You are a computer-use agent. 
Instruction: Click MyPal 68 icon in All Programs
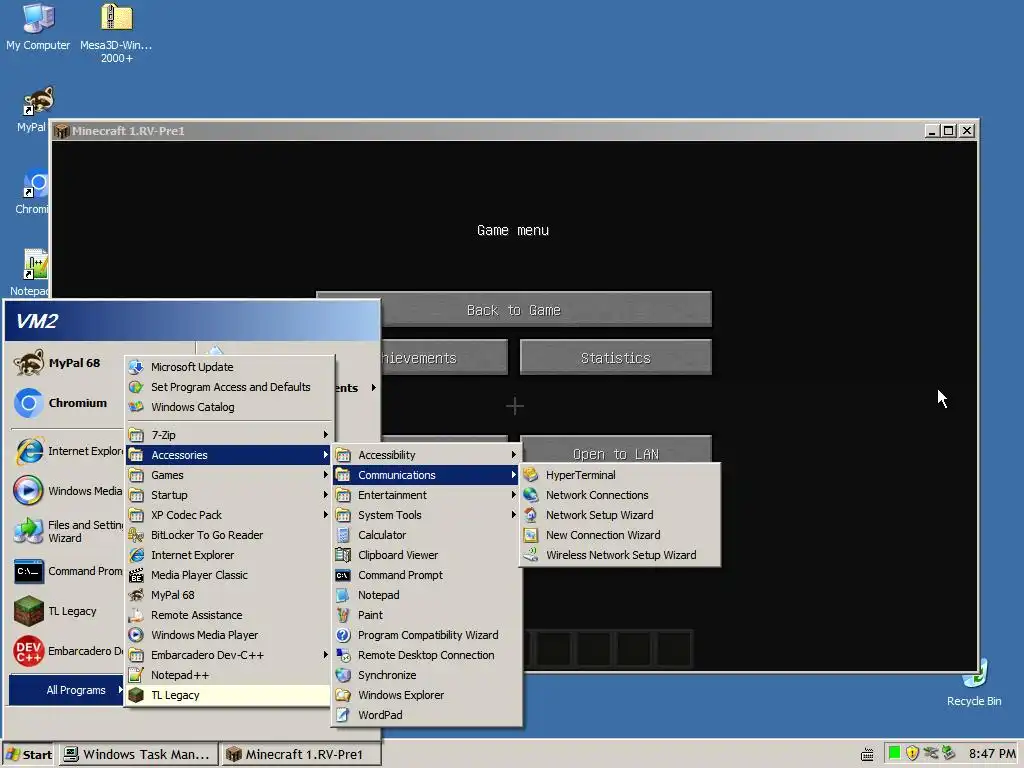click(x=136, y=595)
